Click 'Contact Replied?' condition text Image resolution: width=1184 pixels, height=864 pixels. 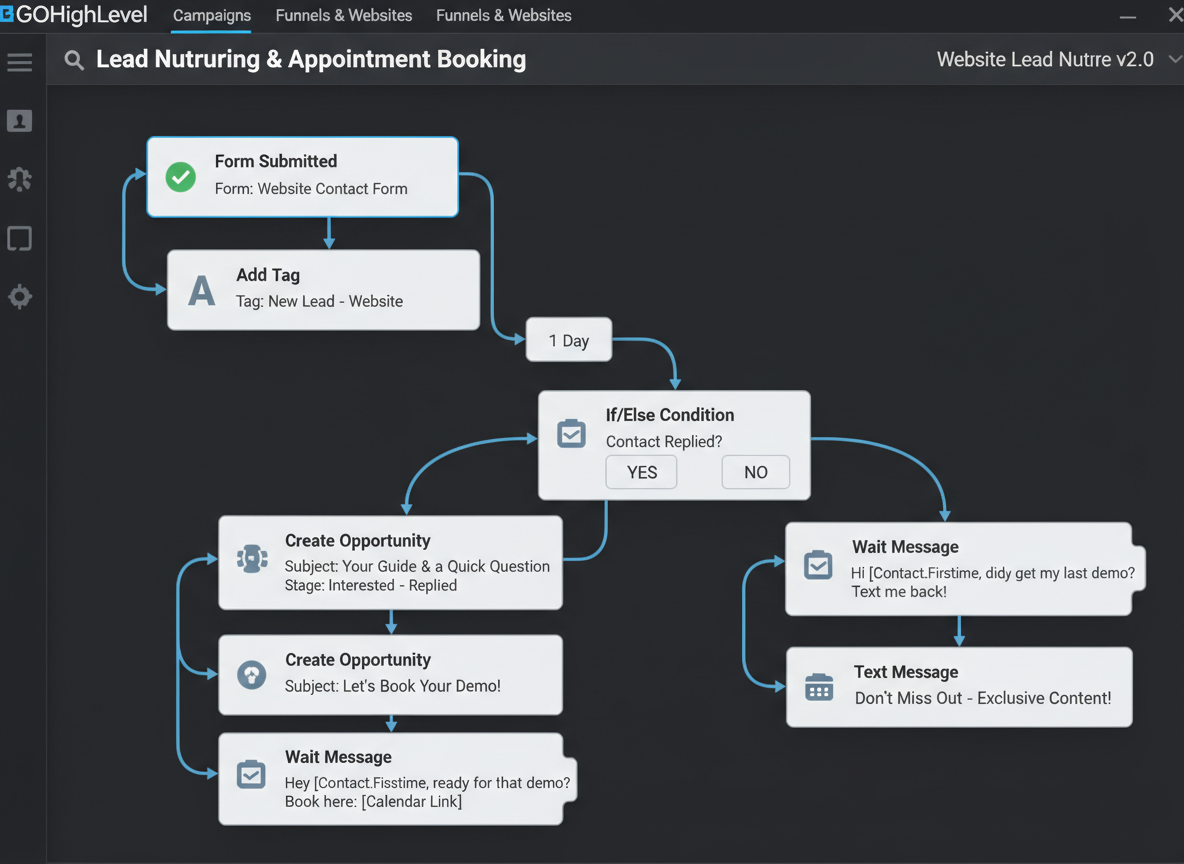coord(664,442)
